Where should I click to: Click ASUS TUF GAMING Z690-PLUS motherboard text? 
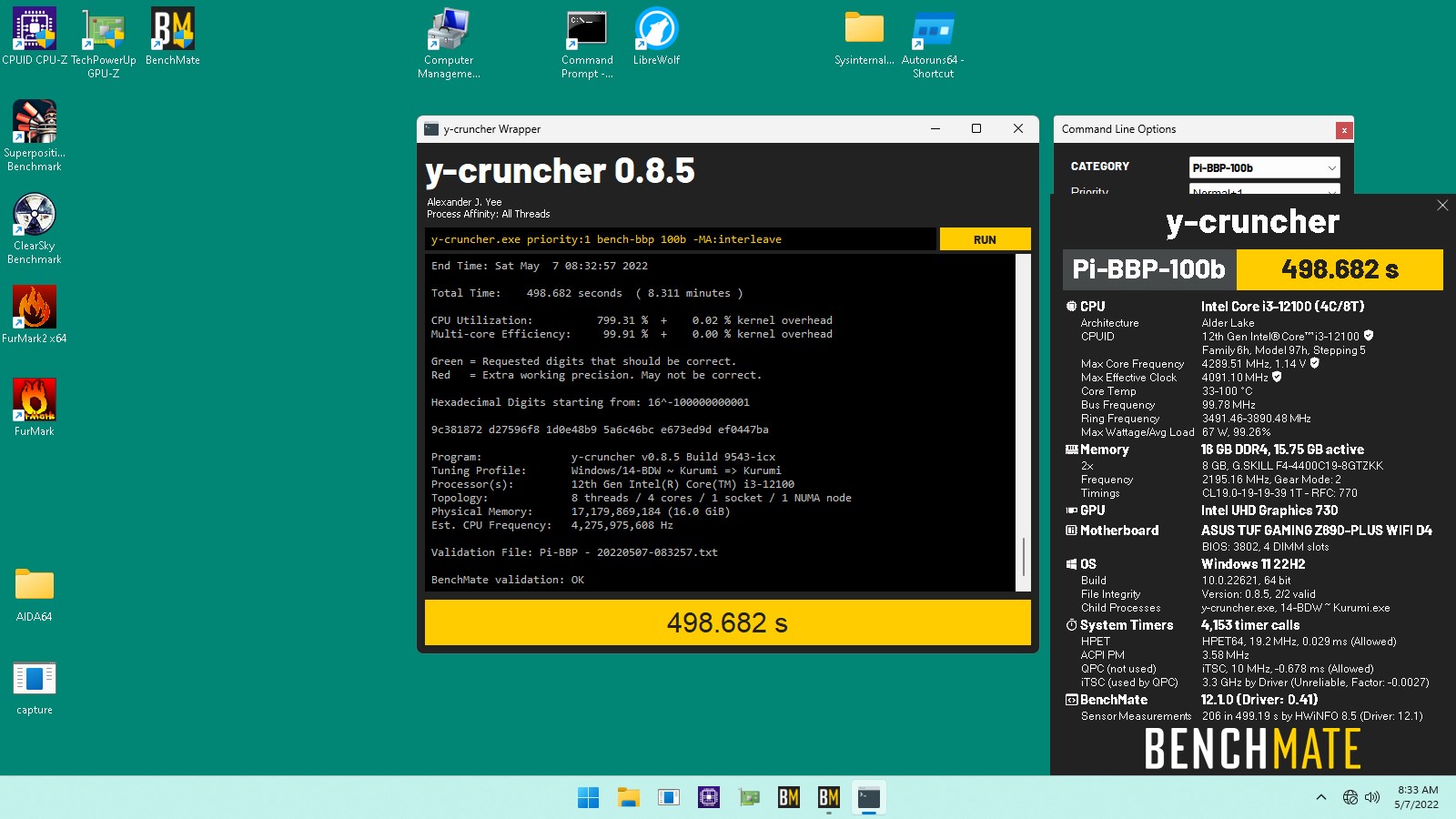(x=1316, y=531)
